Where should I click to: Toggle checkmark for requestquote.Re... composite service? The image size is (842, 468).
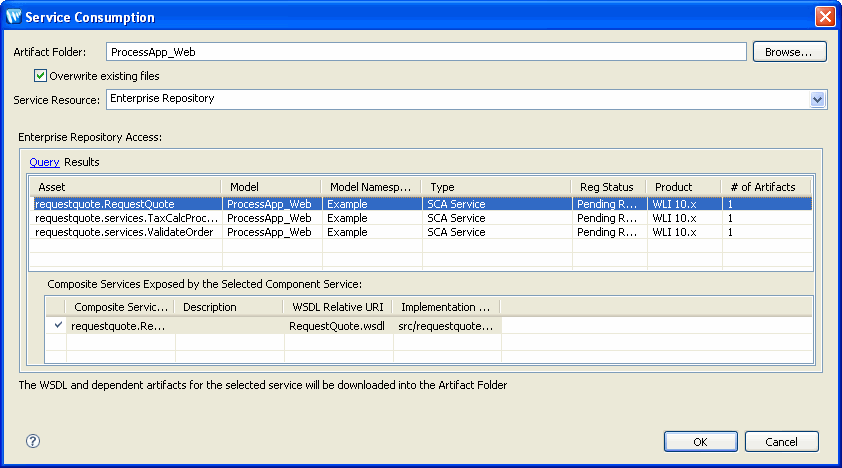point(58,325)
